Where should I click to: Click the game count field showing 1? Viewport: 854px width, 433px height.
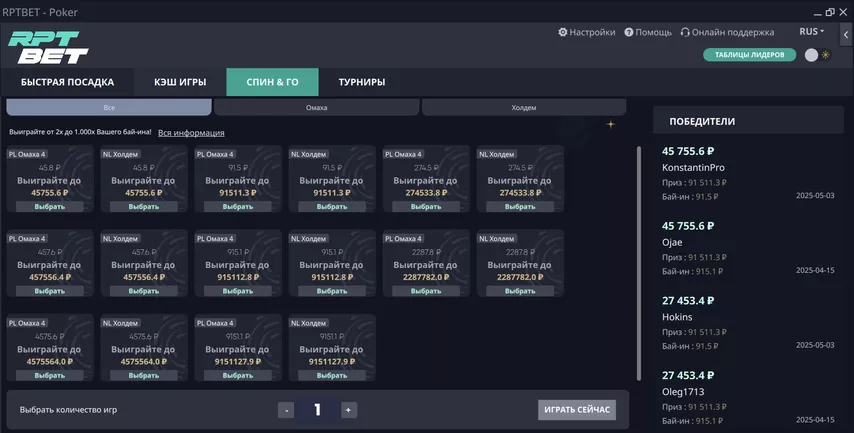pos(318,410)
